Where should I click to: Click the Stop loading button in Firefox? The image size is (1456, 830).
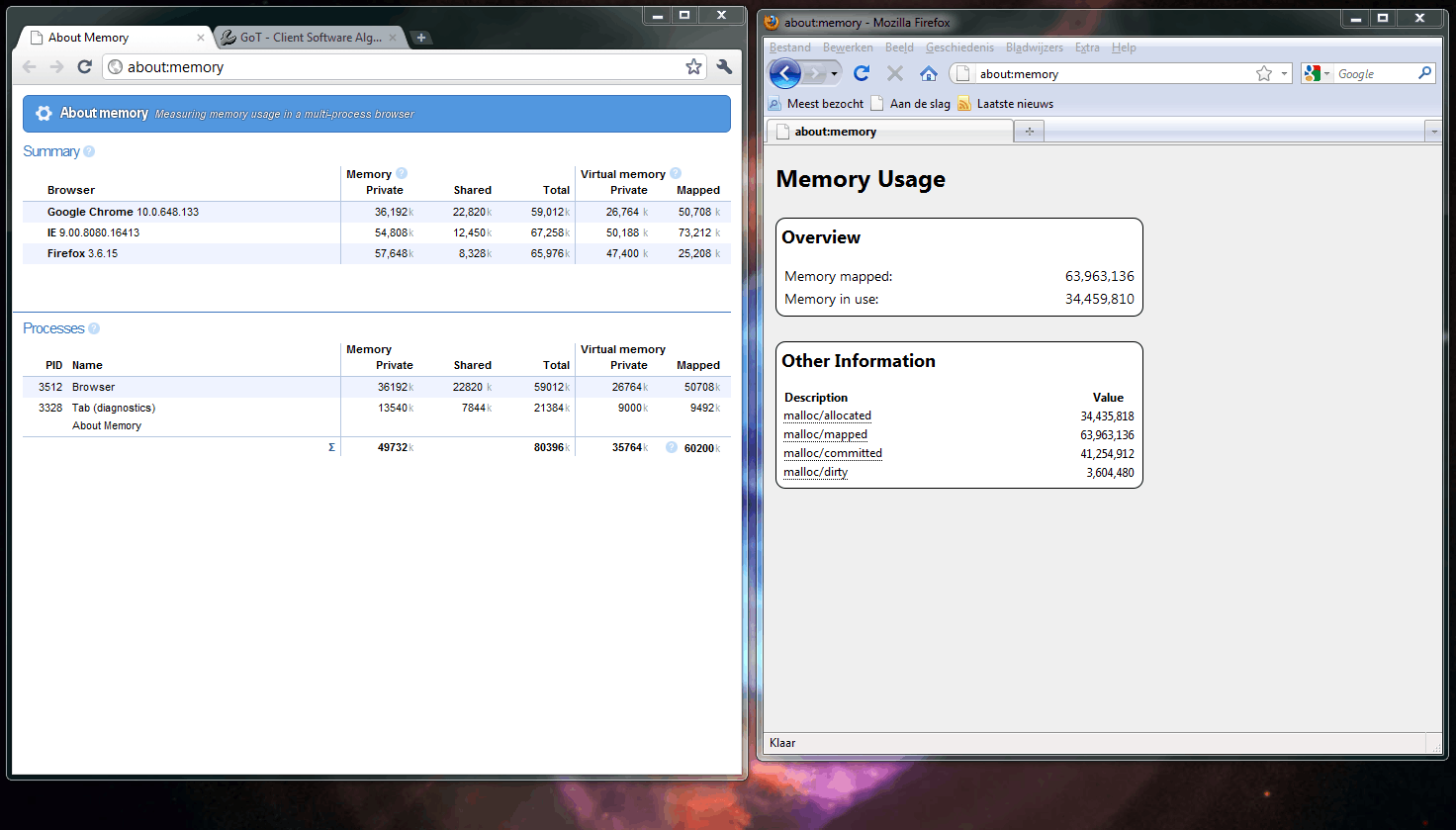(x=895, y=73)
